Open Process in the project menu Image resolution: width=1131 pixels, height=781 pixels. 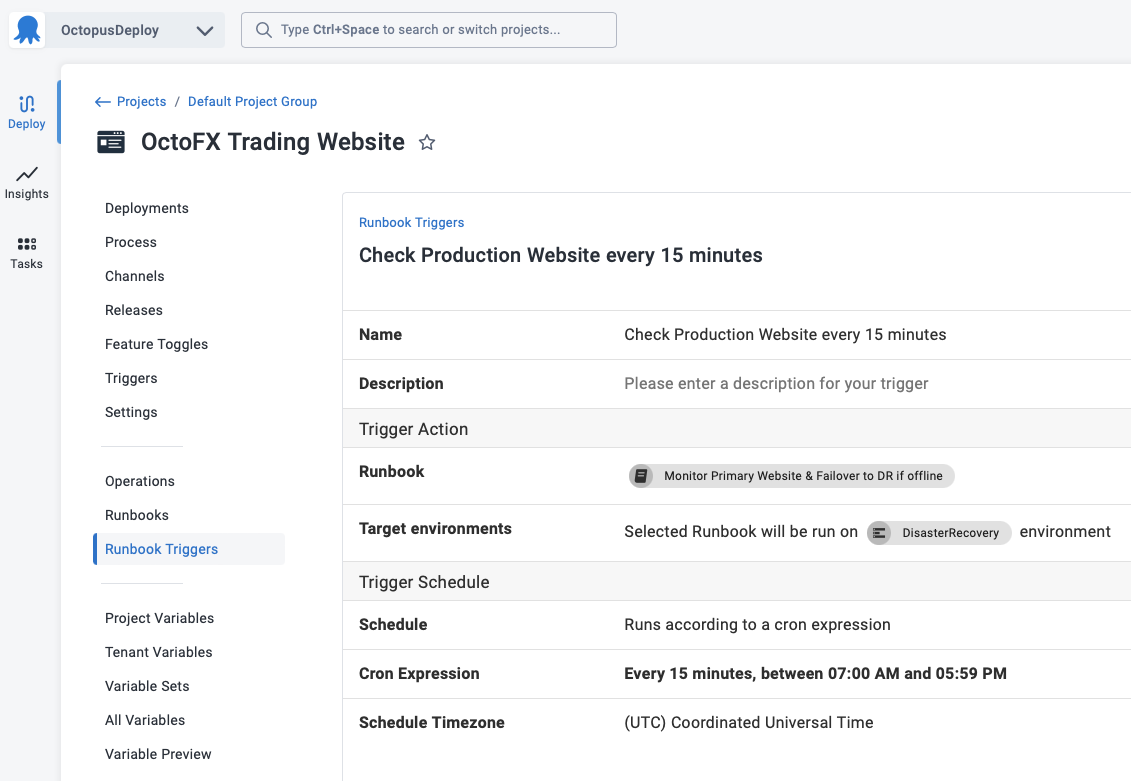[131, 242]
